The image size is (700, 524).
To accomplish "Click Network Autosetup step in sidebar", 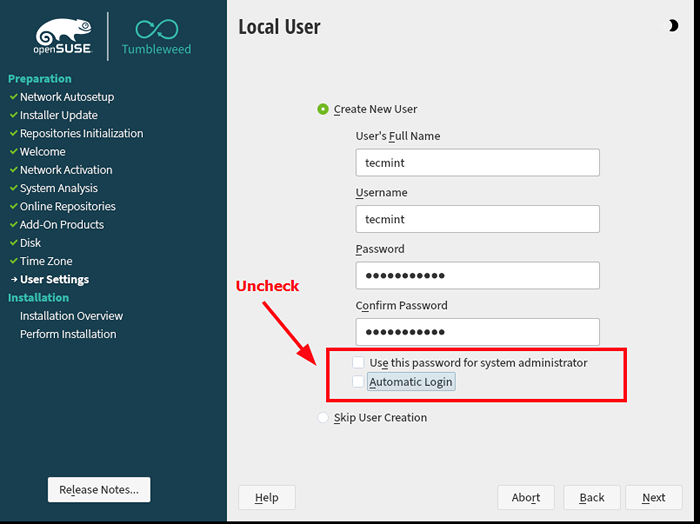I will 67,97.
